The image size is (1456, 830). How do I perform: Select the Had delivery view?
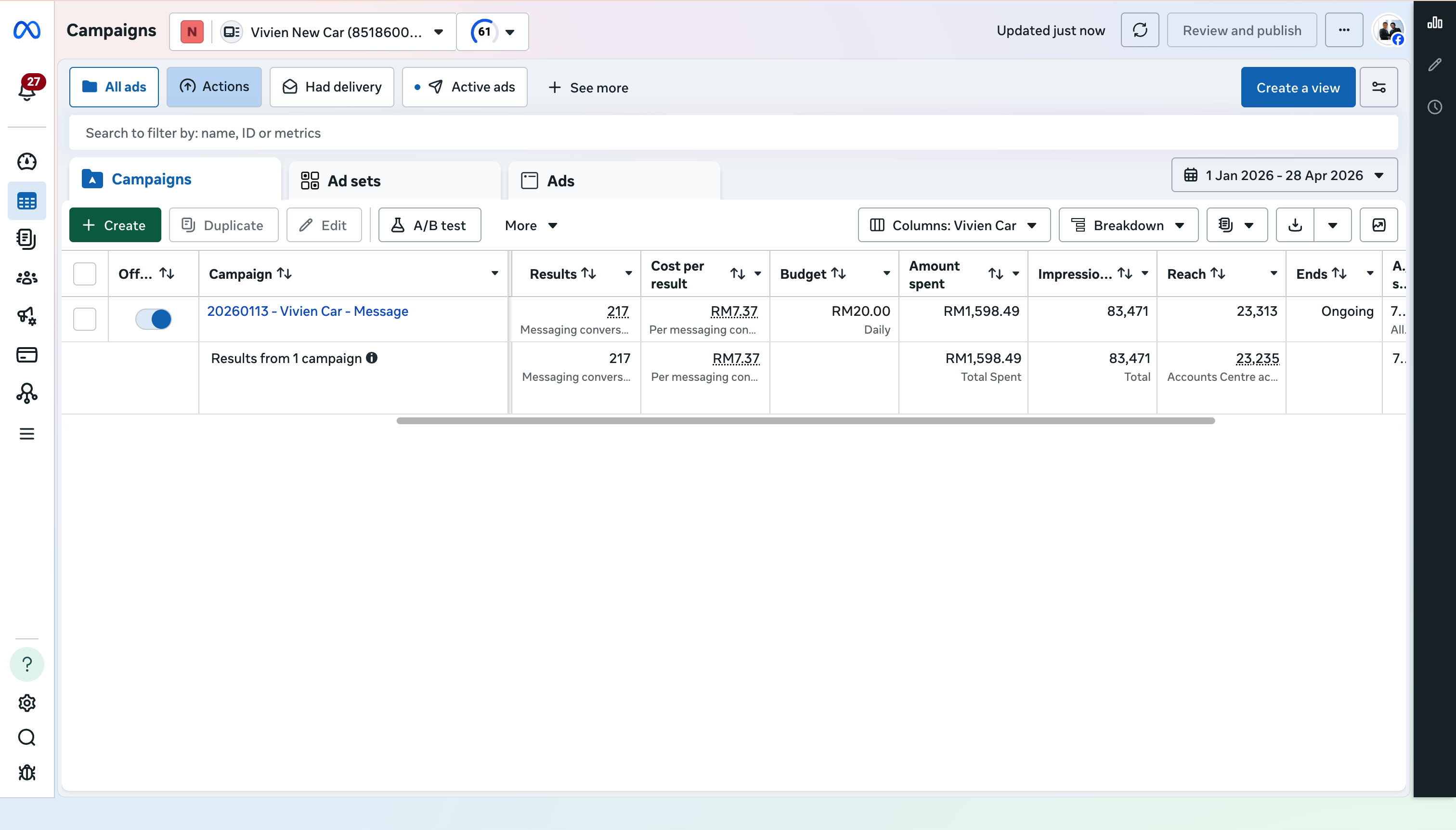coord(332,87)
